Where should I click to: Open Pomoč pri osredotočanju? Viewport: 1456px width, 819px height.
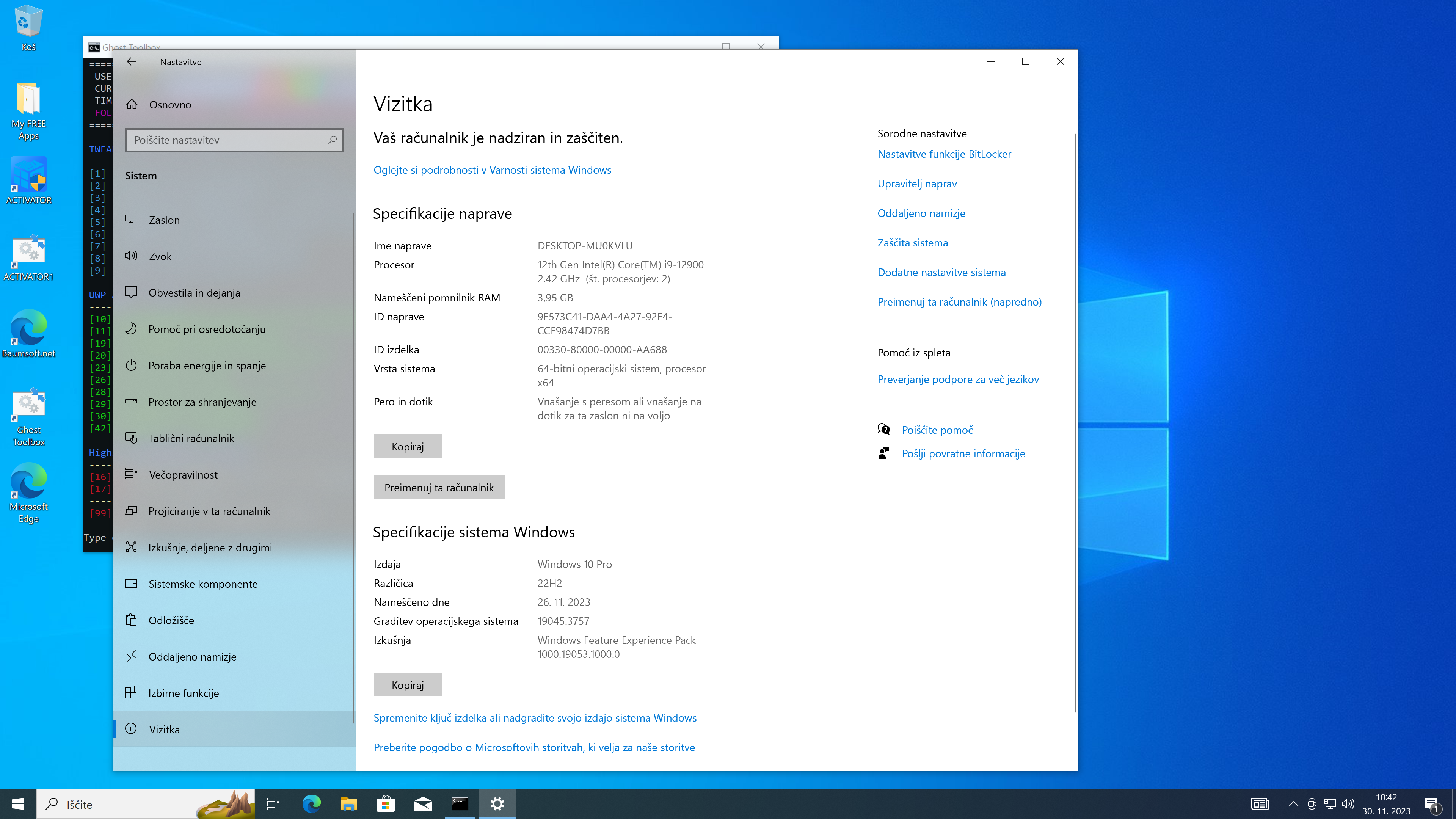pos(234,329)
